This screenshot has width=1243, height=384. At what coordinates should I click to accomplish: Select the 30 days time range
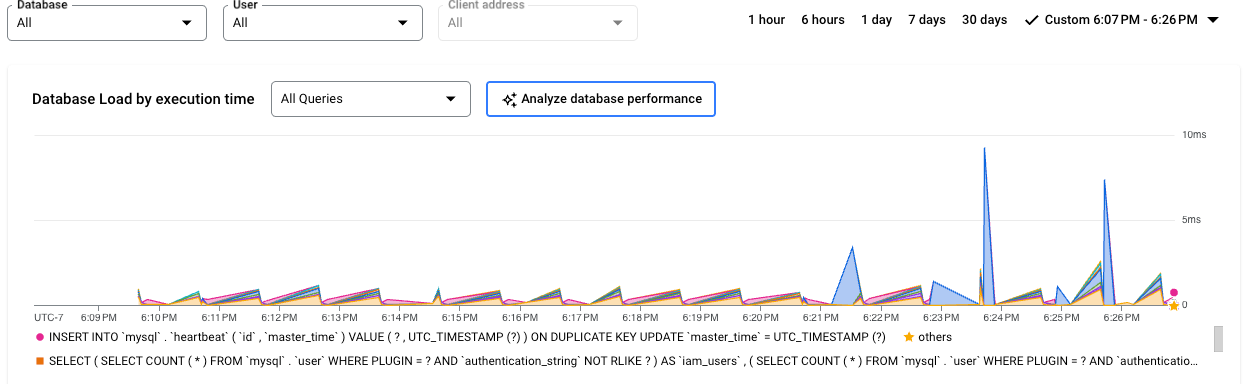coord(985,20)
